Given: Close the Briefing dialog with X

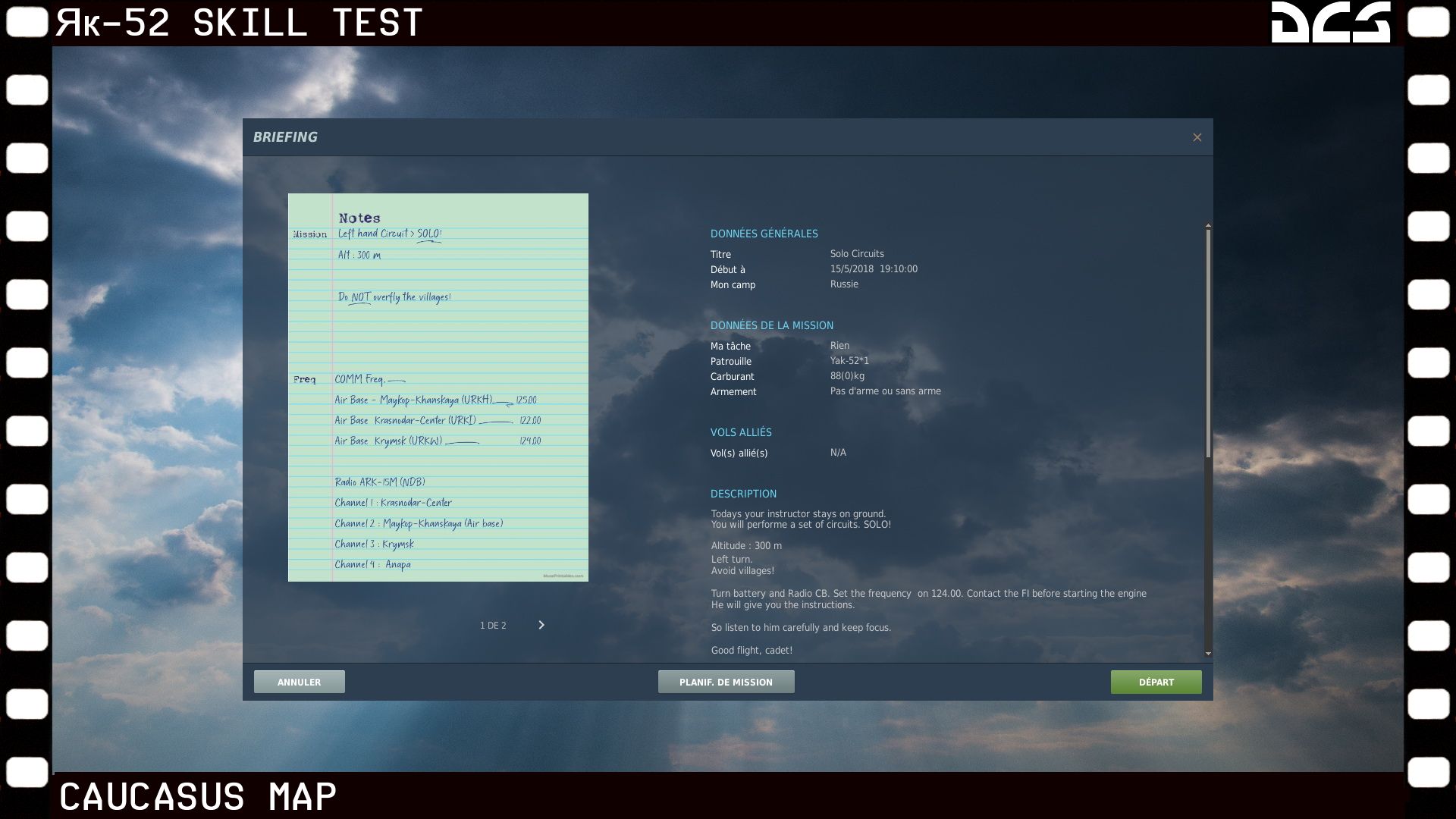Looking at the screenshot, I should [1197, 137].
